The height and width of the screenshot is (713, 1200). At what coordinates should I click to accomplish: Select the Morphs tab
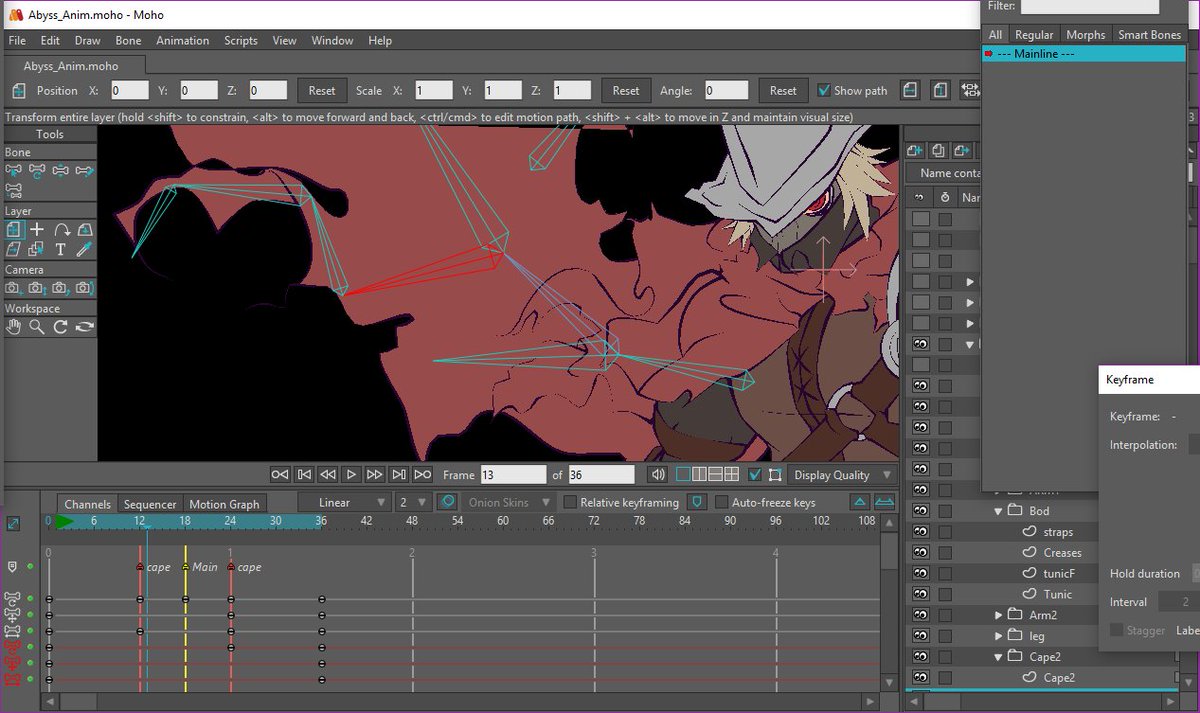click(1085, 35)
